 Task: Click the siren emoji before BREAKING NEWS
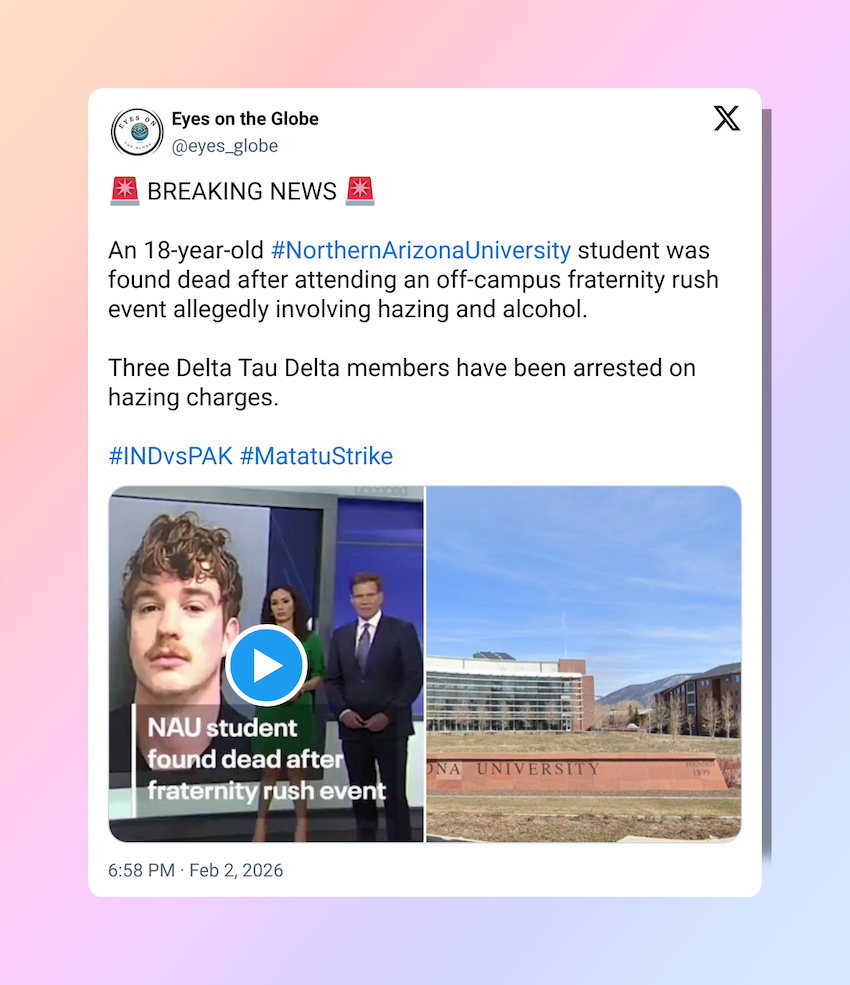(x=124, y=191)
